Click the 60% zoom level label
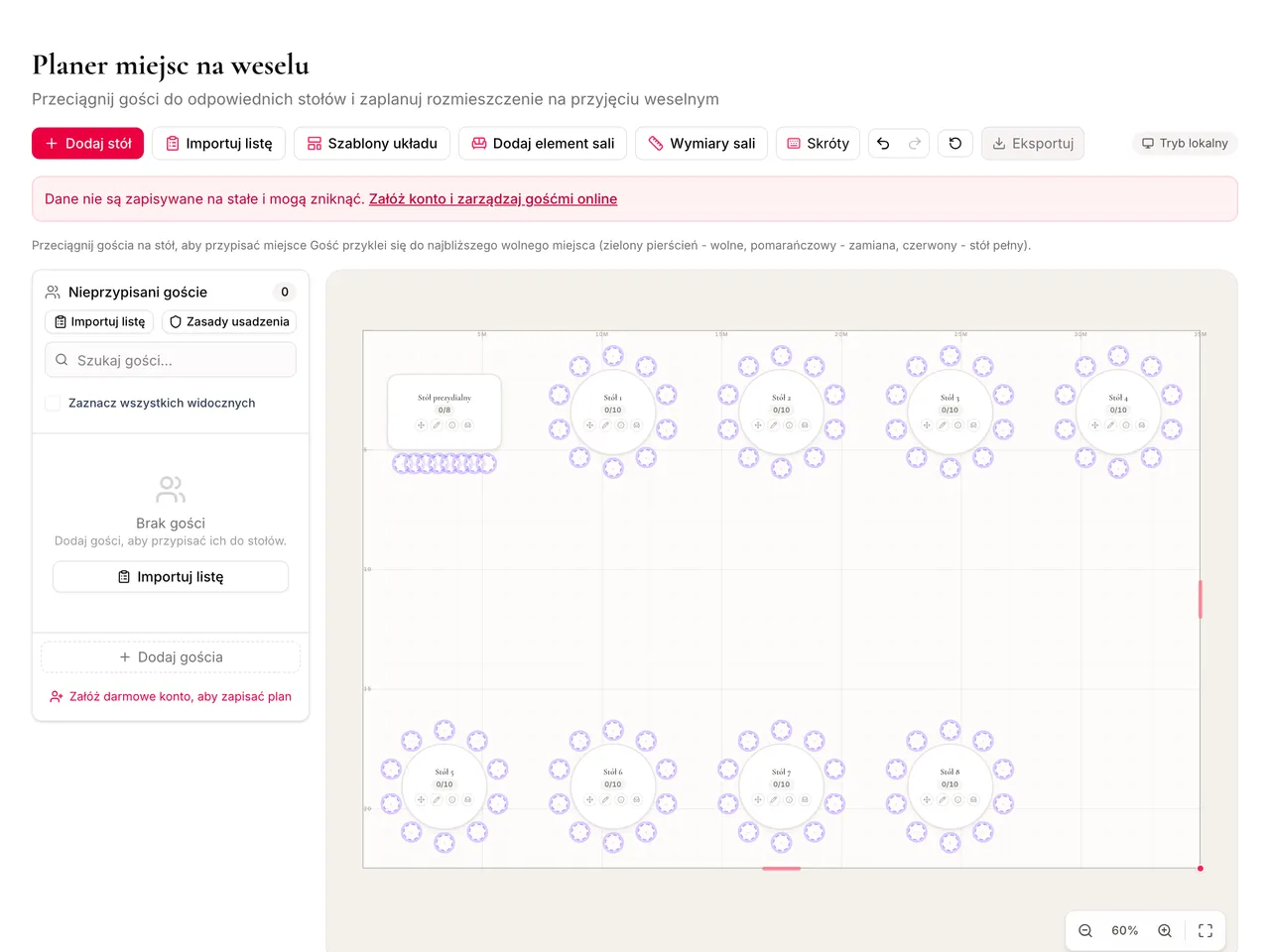The image size is (1270, 952). click(1125, 930)
